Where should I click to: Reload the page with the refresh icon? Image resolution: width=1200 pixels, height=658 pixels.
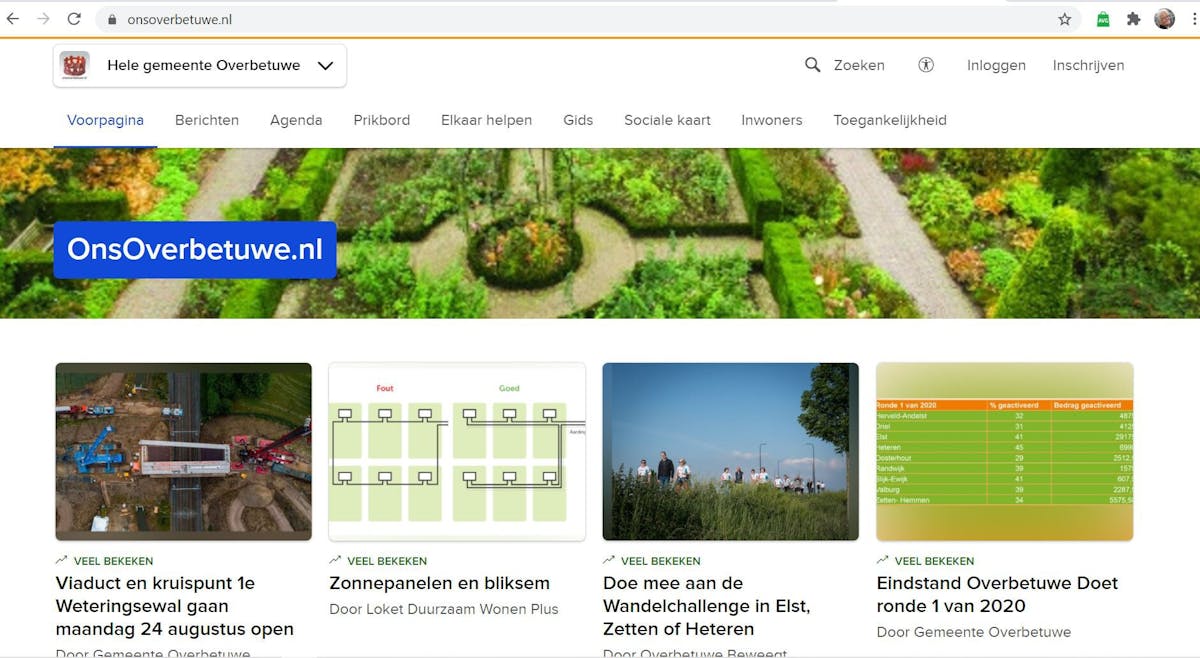74,19
